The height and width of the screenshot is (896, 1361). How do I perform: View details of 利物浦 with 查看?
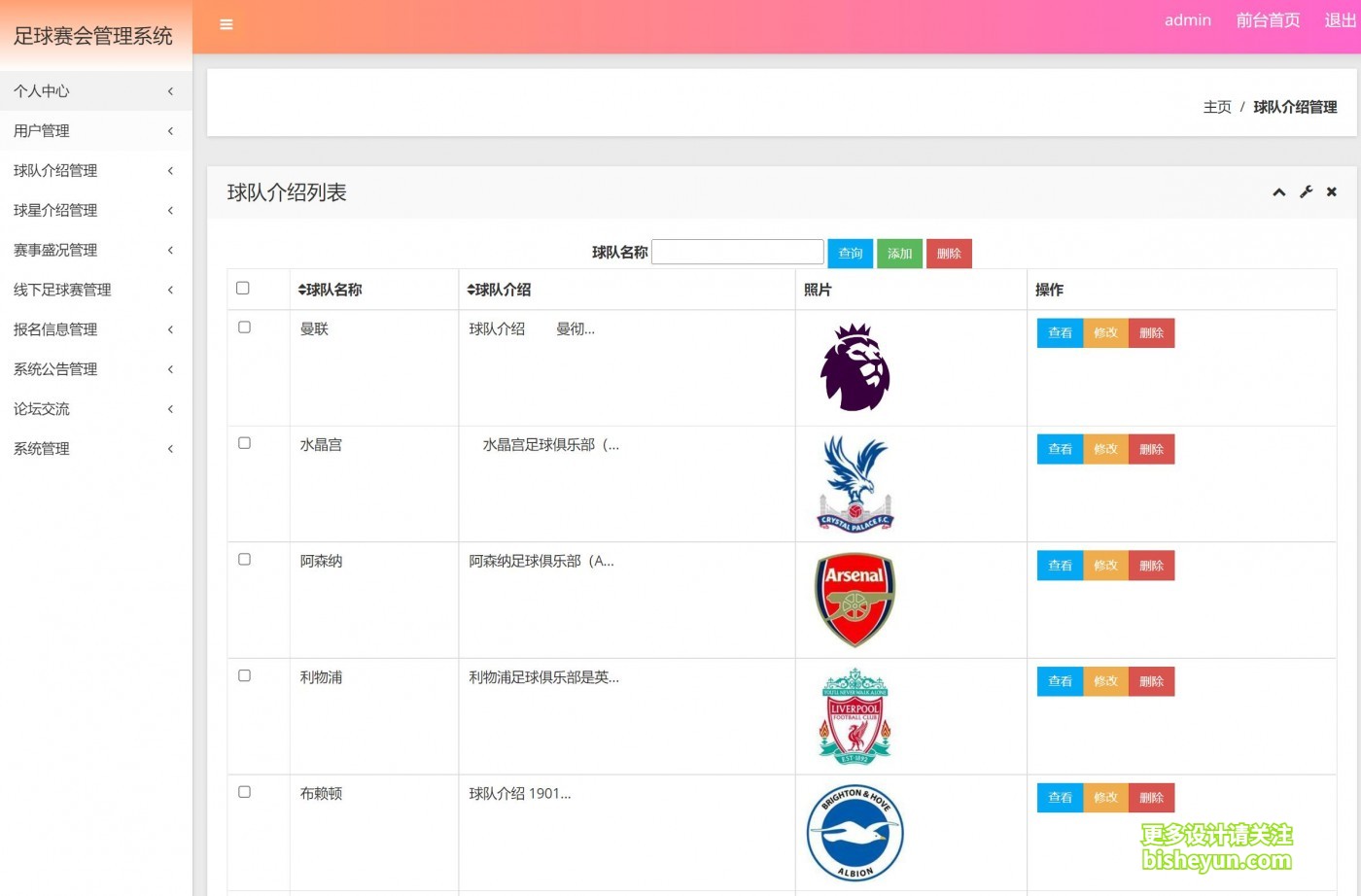(1060, 681)
